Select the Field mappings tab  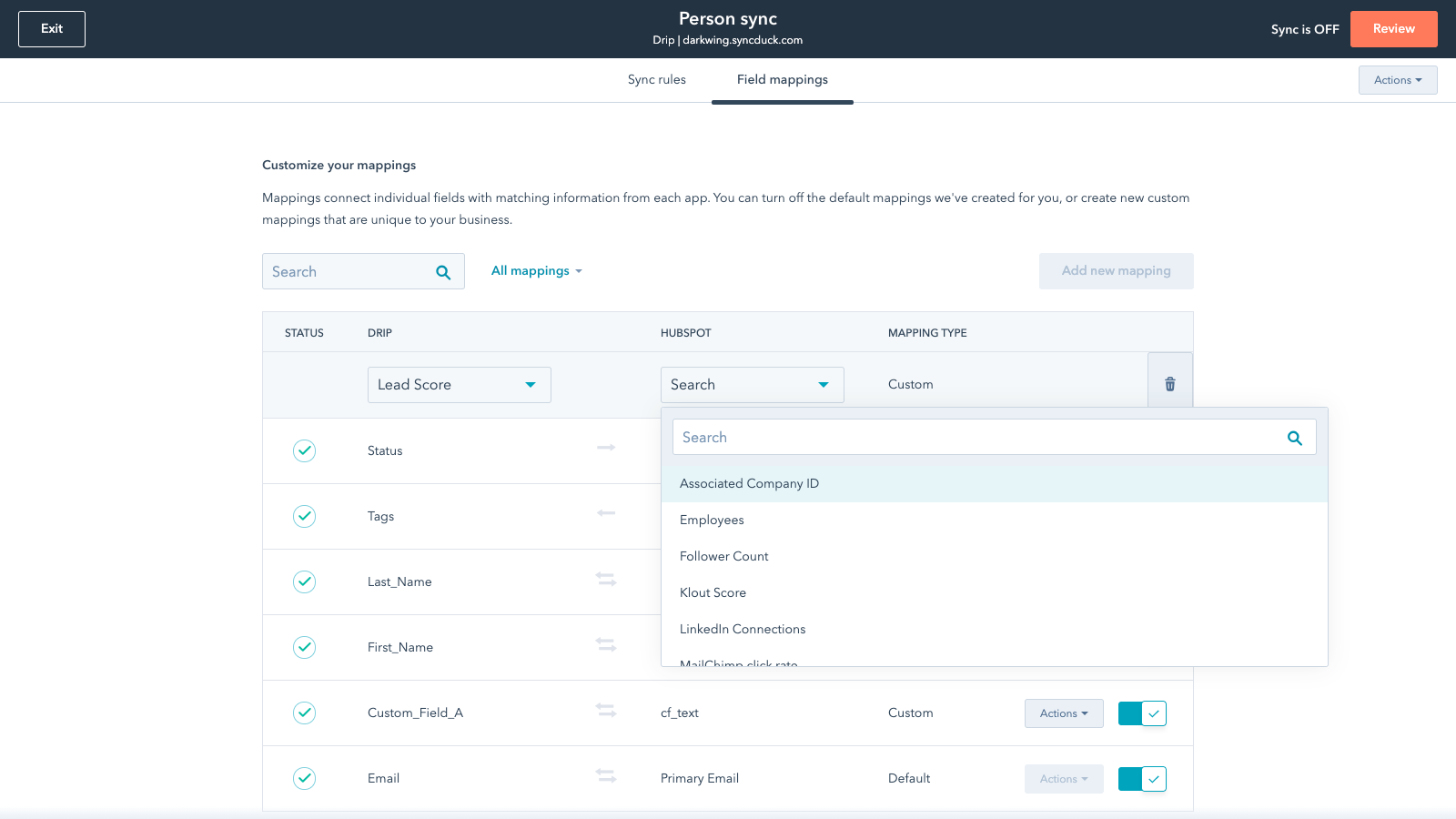(x=782, y=80)
